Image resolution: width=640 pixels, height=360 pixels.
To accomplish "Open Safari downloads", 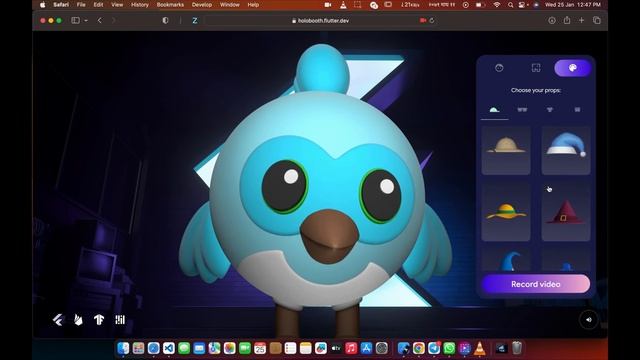I will 552,20.
